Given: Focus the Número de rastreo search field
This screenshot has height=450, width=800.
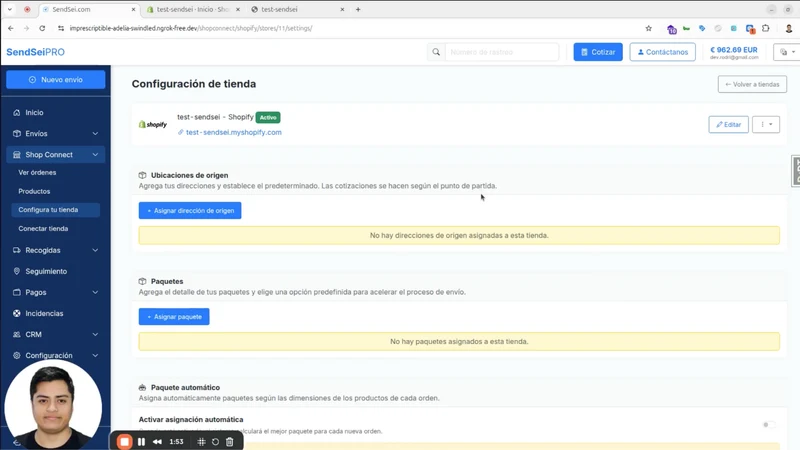Looking at the screenshot, I should click(502, 52).
